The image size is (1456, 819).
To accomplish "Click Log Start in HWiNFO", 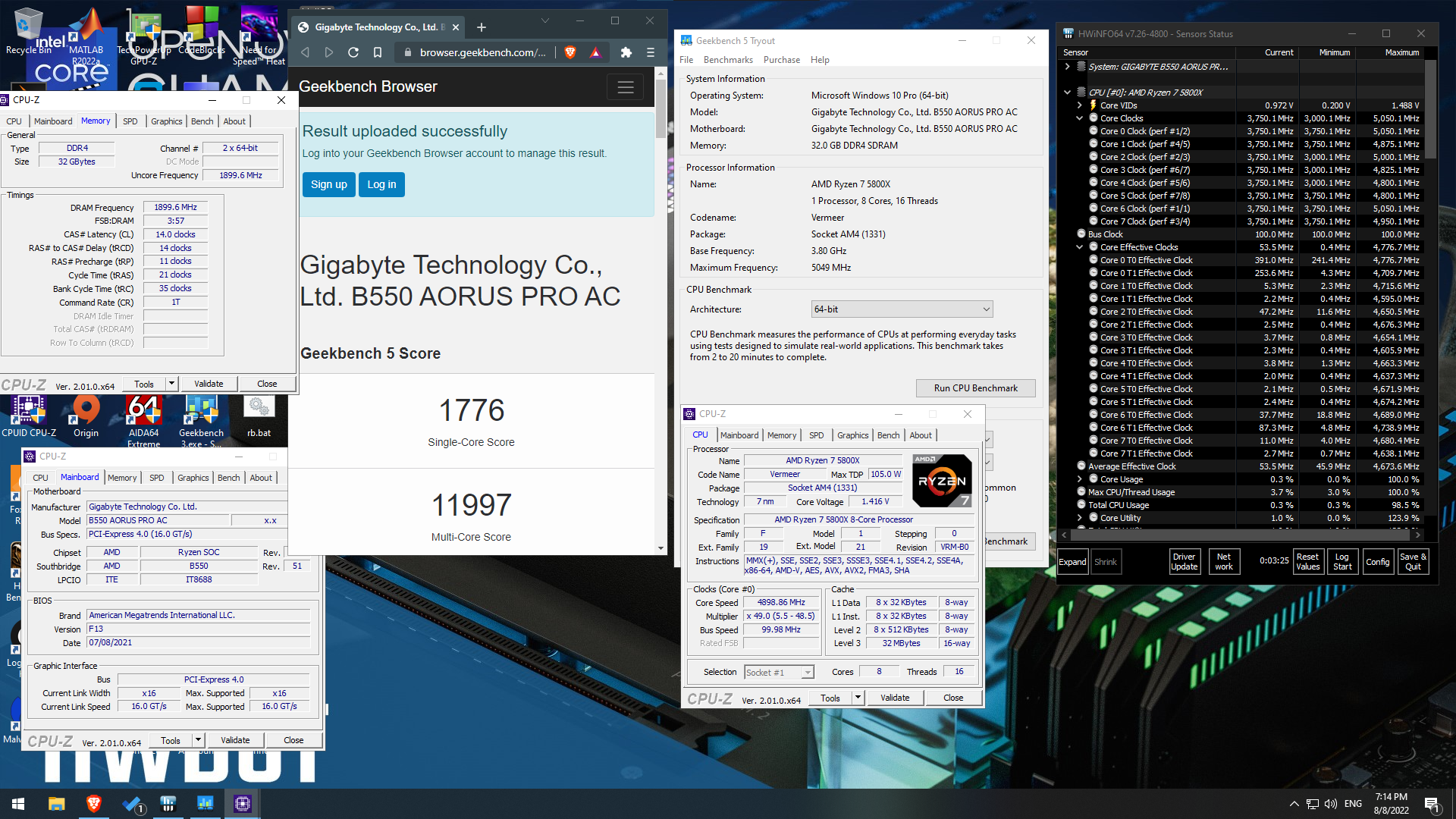I will (x=1342, y=562).
